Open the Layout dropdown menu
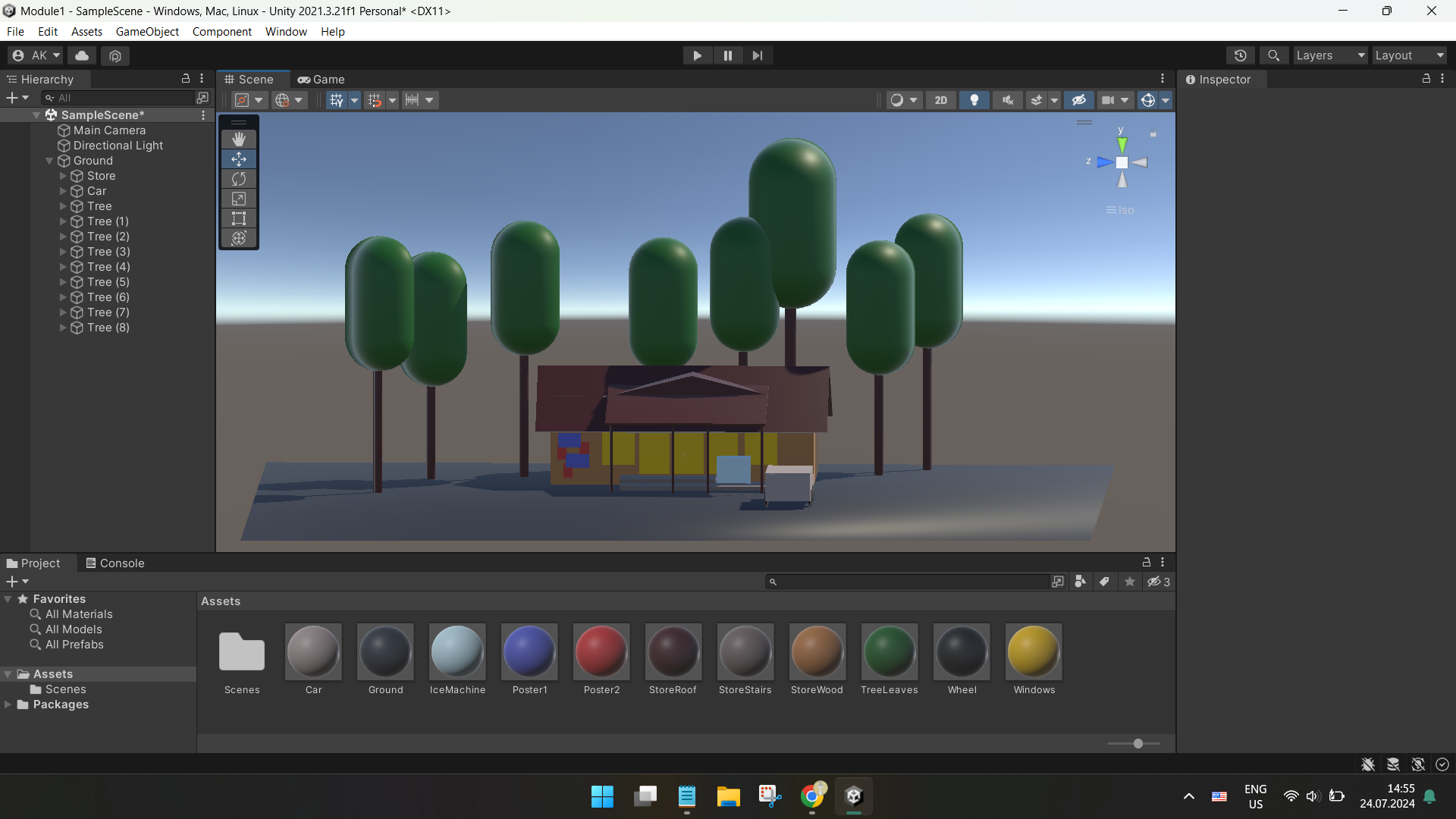The width and height of the screenshot is (1456, 819). point(1410,54)
